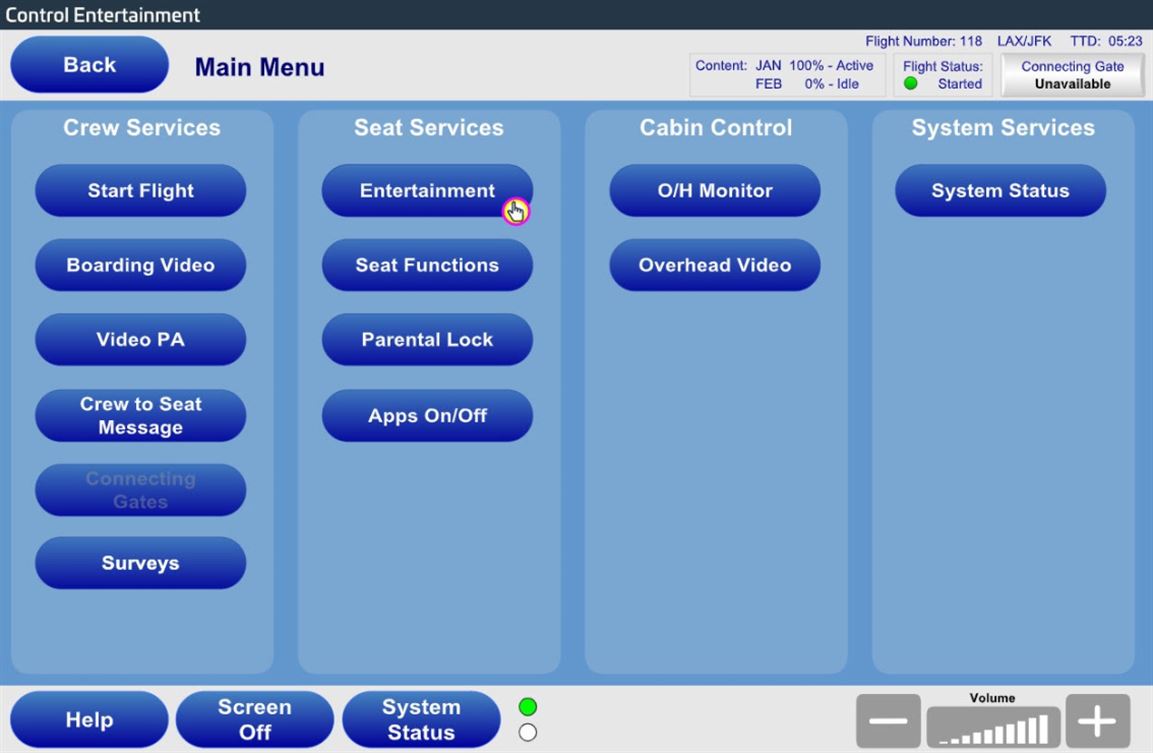The image size is (1153, 753).
Task: Click the white indicator dot in bottom bar
Action: (x=528, y=733)
